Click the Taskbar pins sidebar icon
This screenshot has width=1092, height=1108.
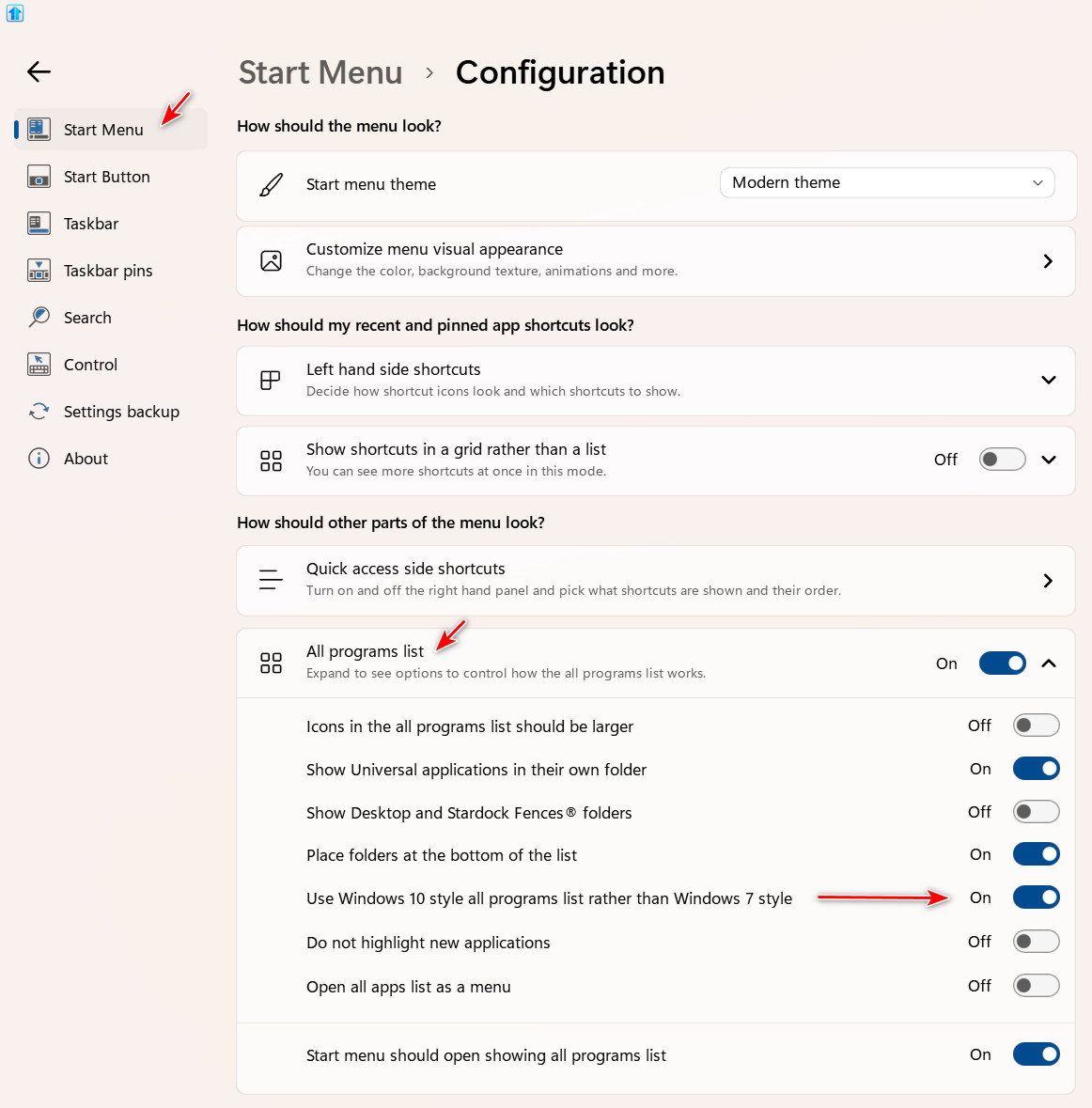tap(39, 271)
